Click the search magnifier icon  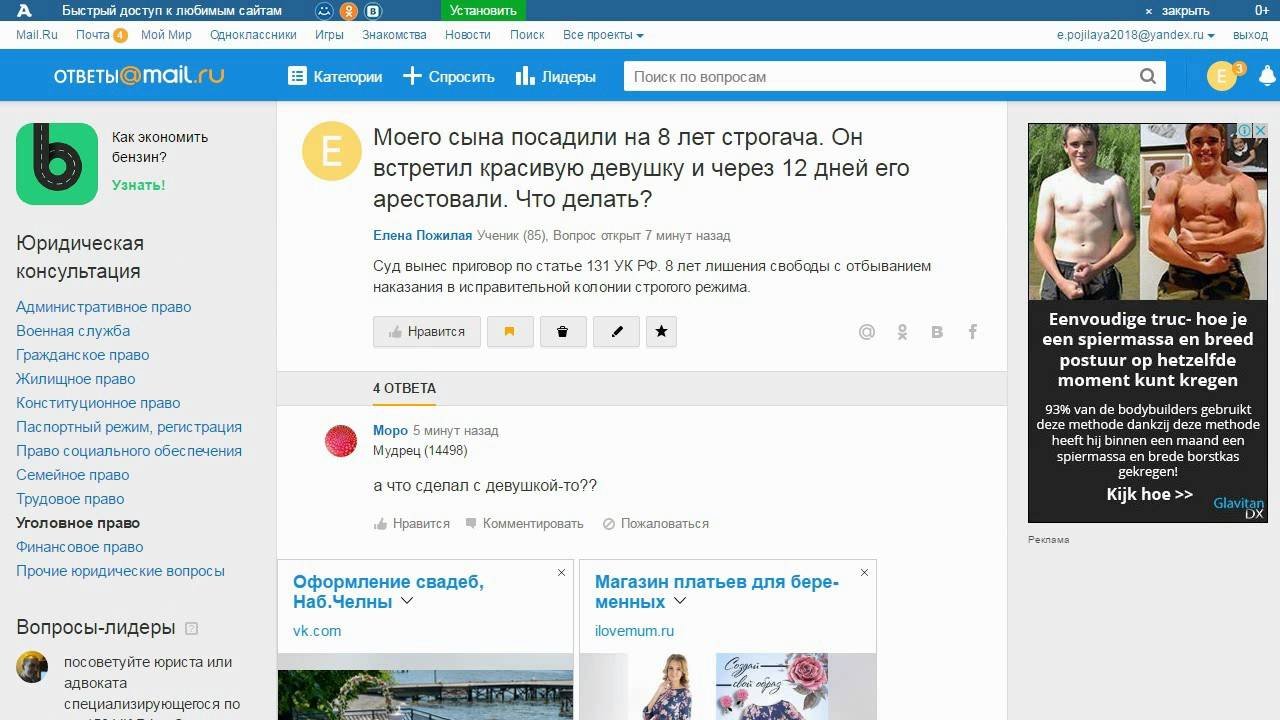pyautogui.click(x=1148, y=76)
